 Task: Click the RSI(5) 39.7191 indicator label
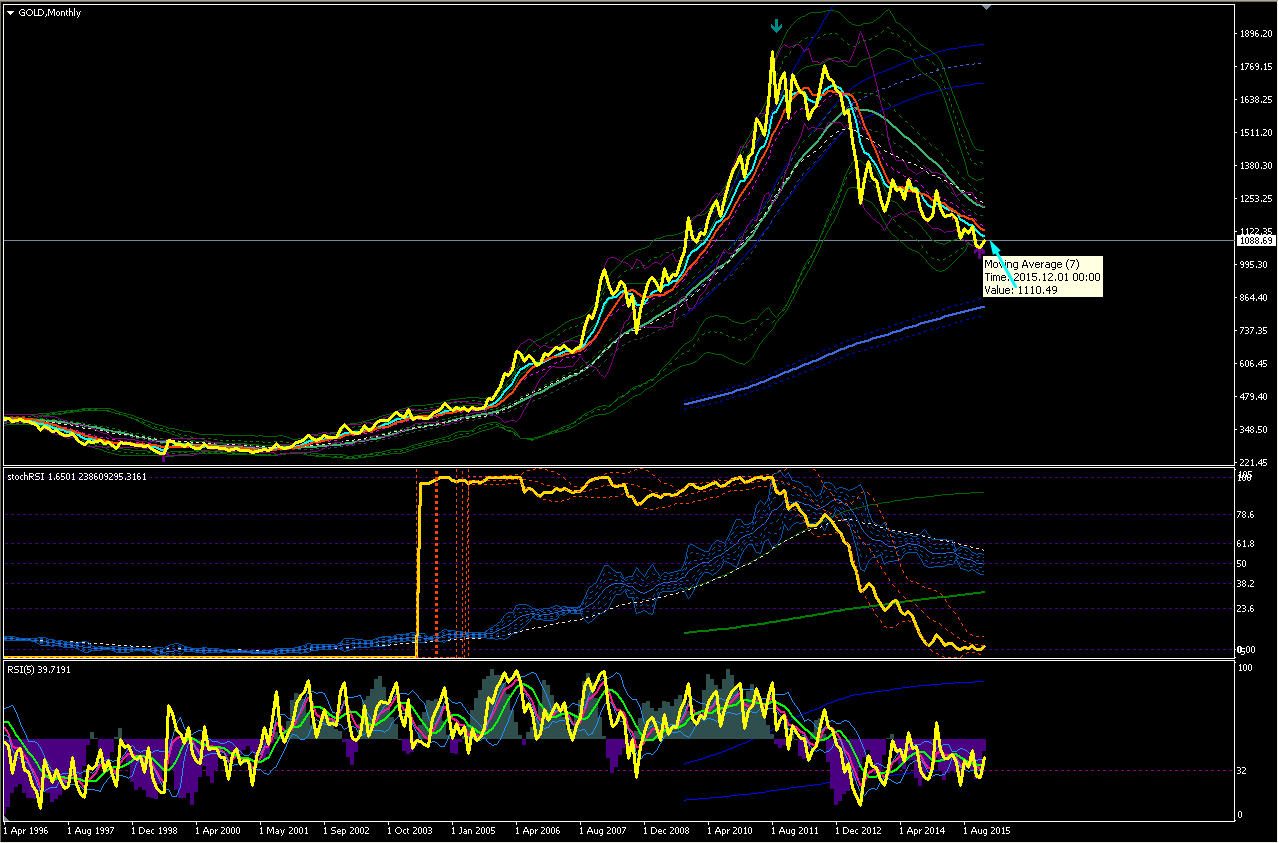coord(39,669)
